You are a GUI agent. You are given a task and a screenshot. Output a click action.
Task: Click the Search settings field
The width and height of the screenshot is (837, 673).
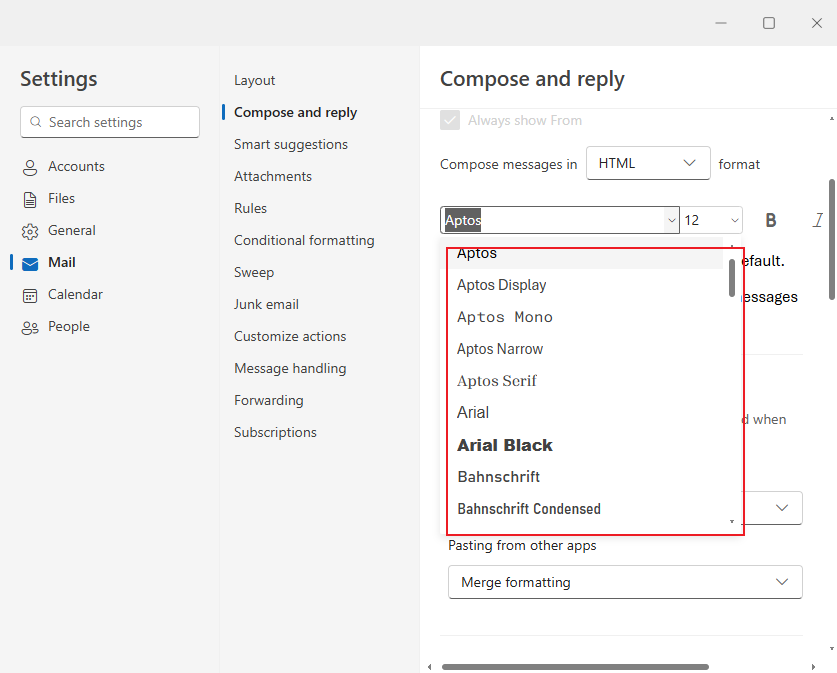[110, 122]
